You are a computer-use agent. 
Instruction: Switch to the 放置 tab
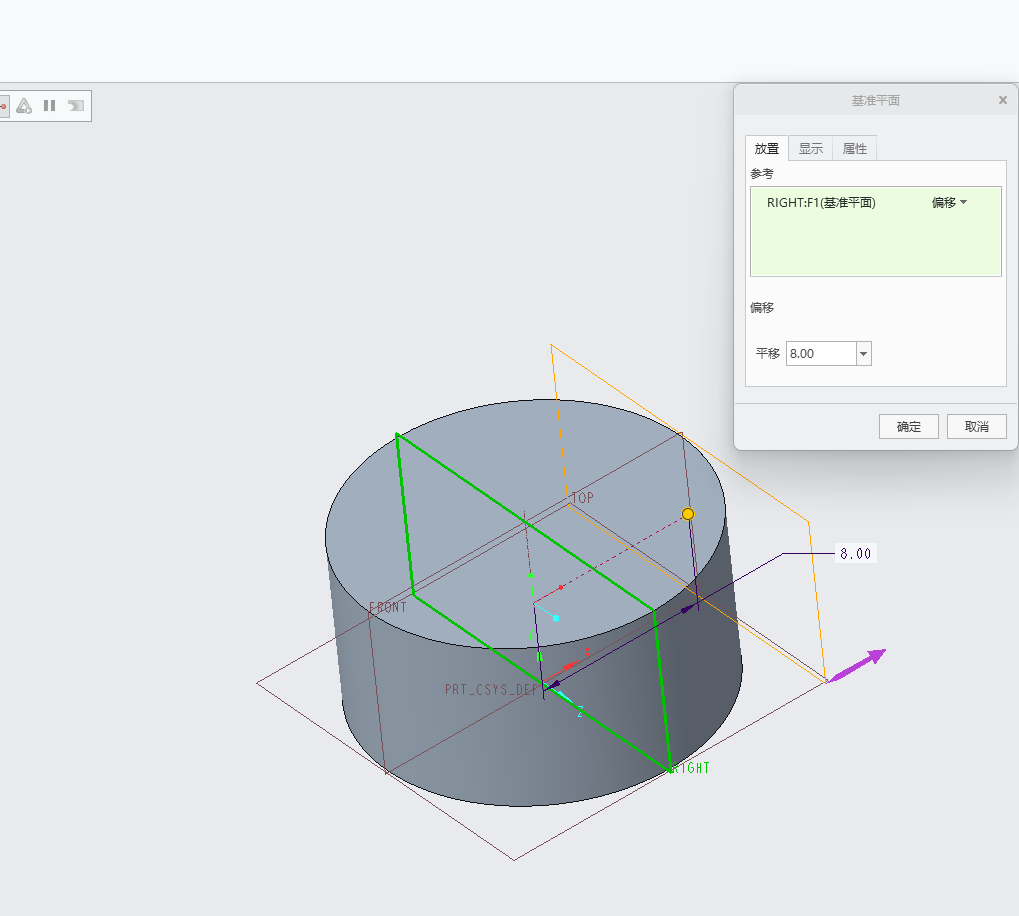[x=767, y=149]
